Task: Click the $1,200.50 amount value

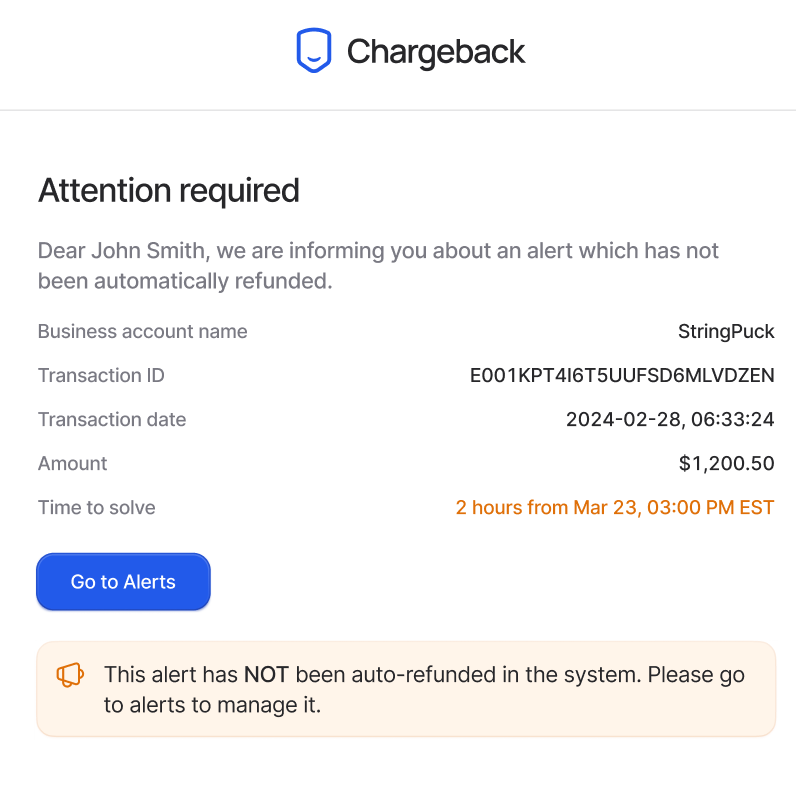Action: [x=726, y=464]
